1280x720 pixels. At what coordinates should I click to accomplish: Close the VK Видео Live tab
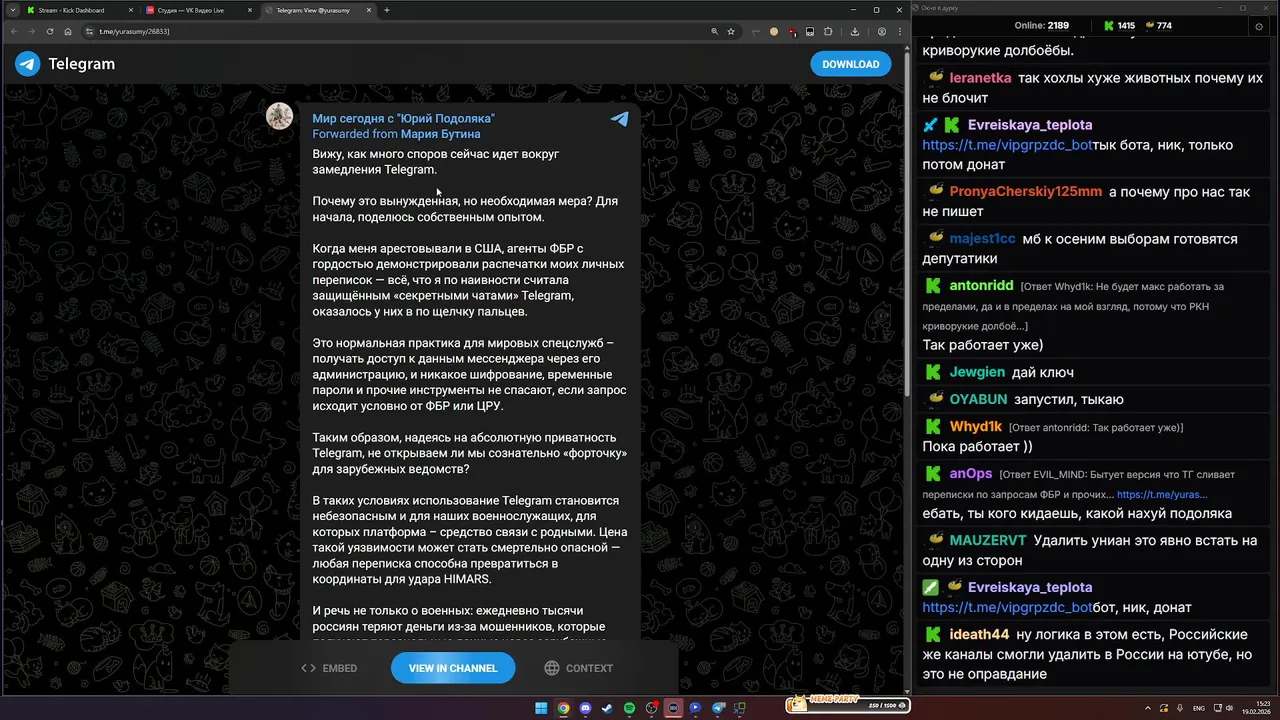click(x=249, y=10)
